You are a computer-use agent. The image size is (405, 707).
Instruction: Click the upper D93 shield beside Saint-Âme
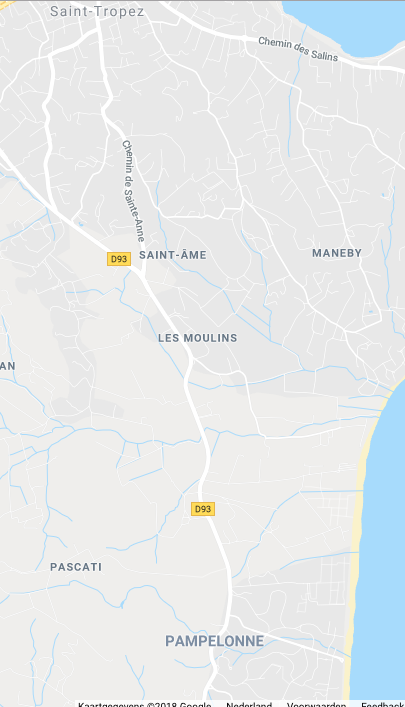pyautogui.click(x=119, y=259)
